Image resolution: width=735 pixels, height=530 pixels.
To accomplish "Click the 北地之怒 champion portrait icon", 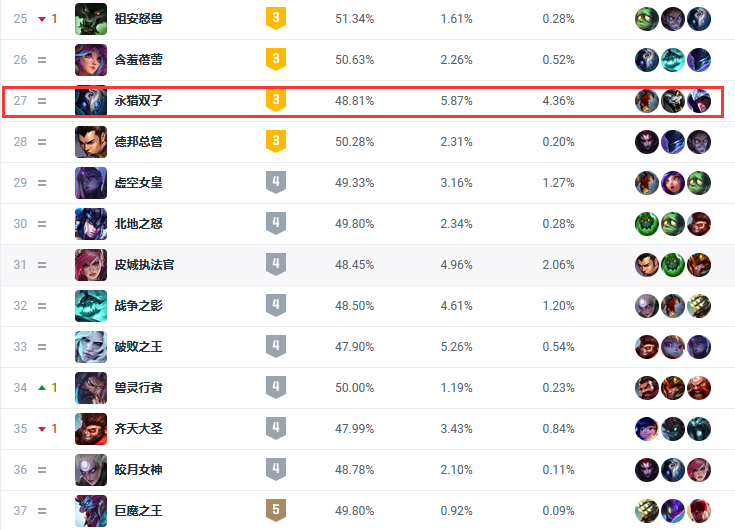I will click(x=91, y=224).
